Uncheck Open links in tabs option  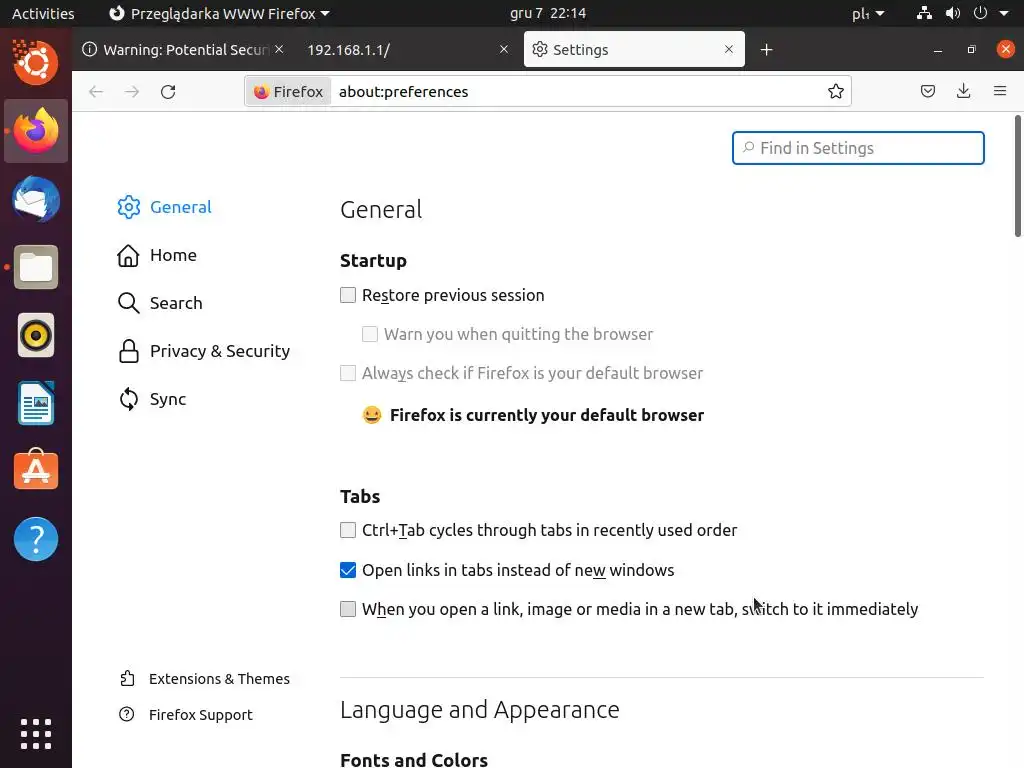click(x=348, y=570)
